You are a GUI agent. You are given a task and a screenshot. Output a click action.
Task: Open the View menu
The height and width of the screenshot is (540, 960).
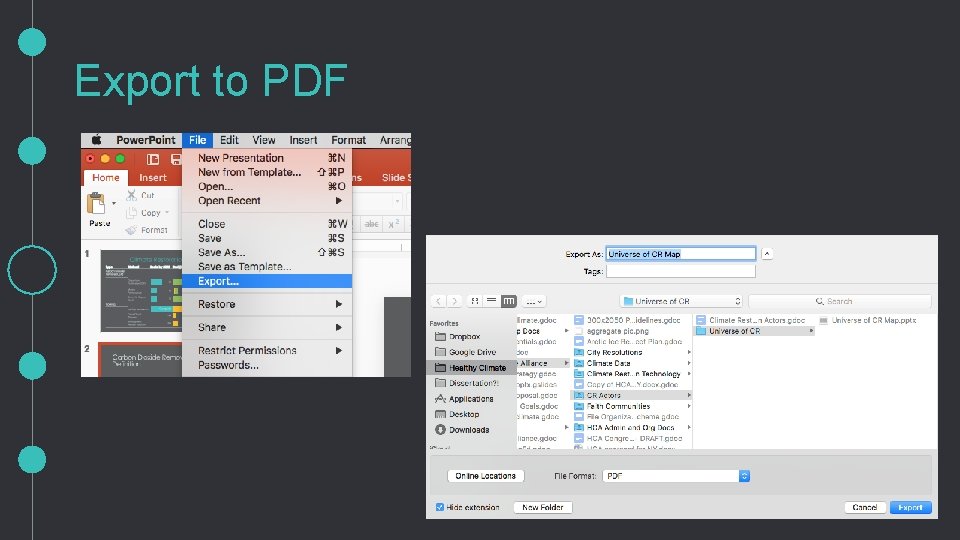tap(264, 140)
